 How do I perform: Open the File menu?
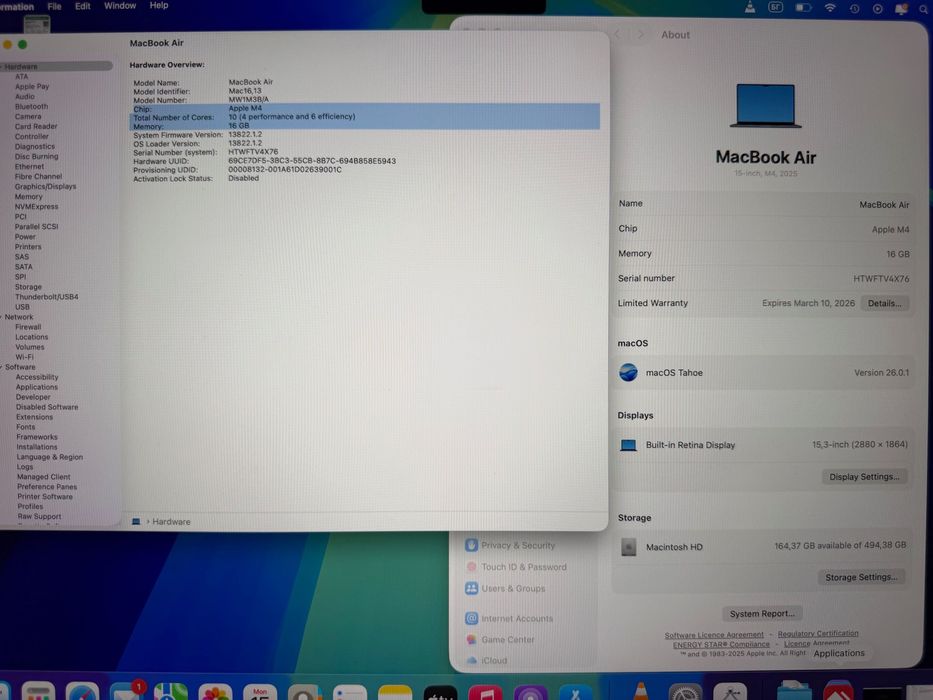click(x=54, y=6)
